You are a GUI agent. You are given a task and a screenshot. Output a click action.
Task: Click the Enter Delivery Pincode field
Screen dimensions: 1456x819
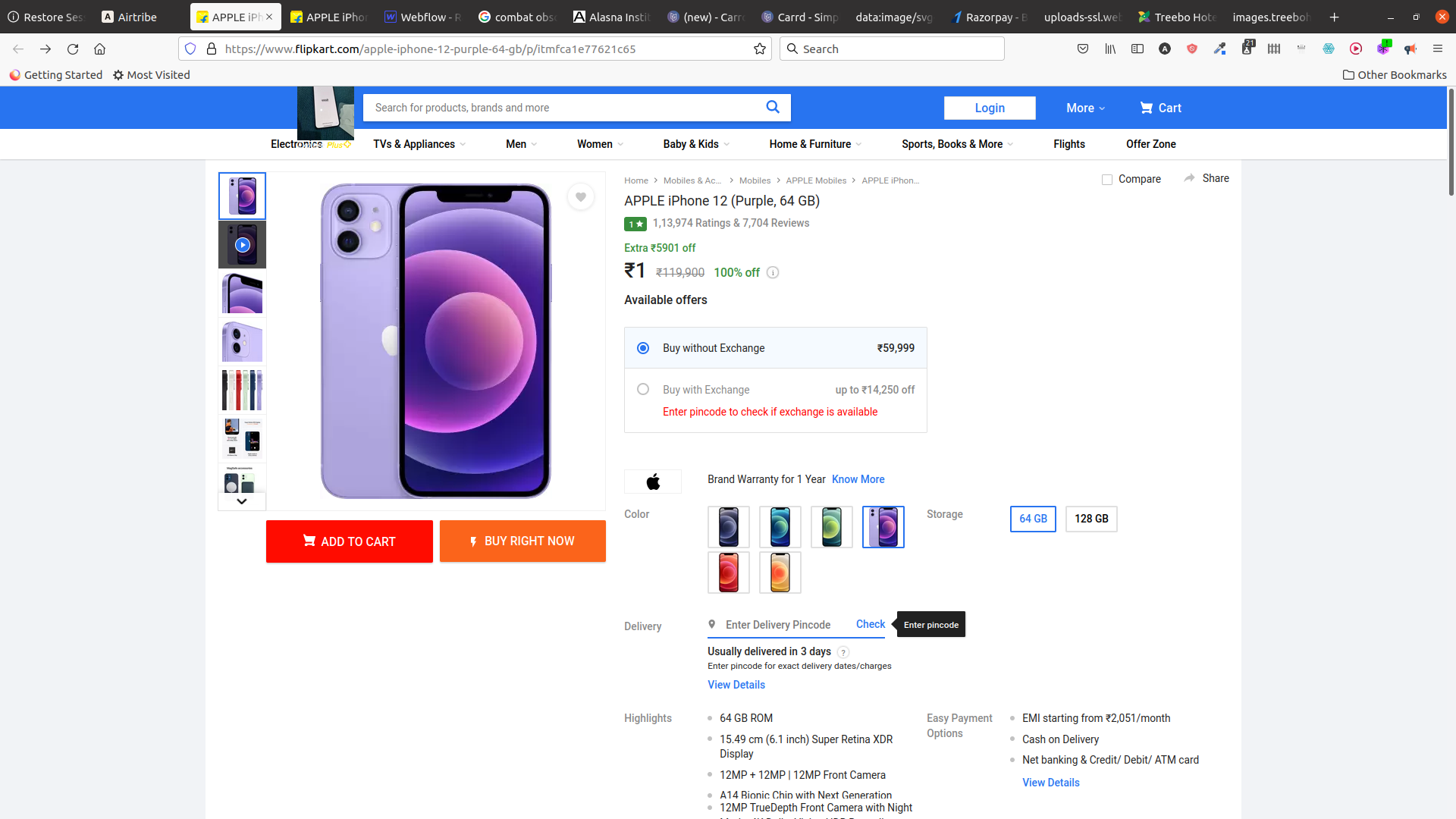[777, 624]
